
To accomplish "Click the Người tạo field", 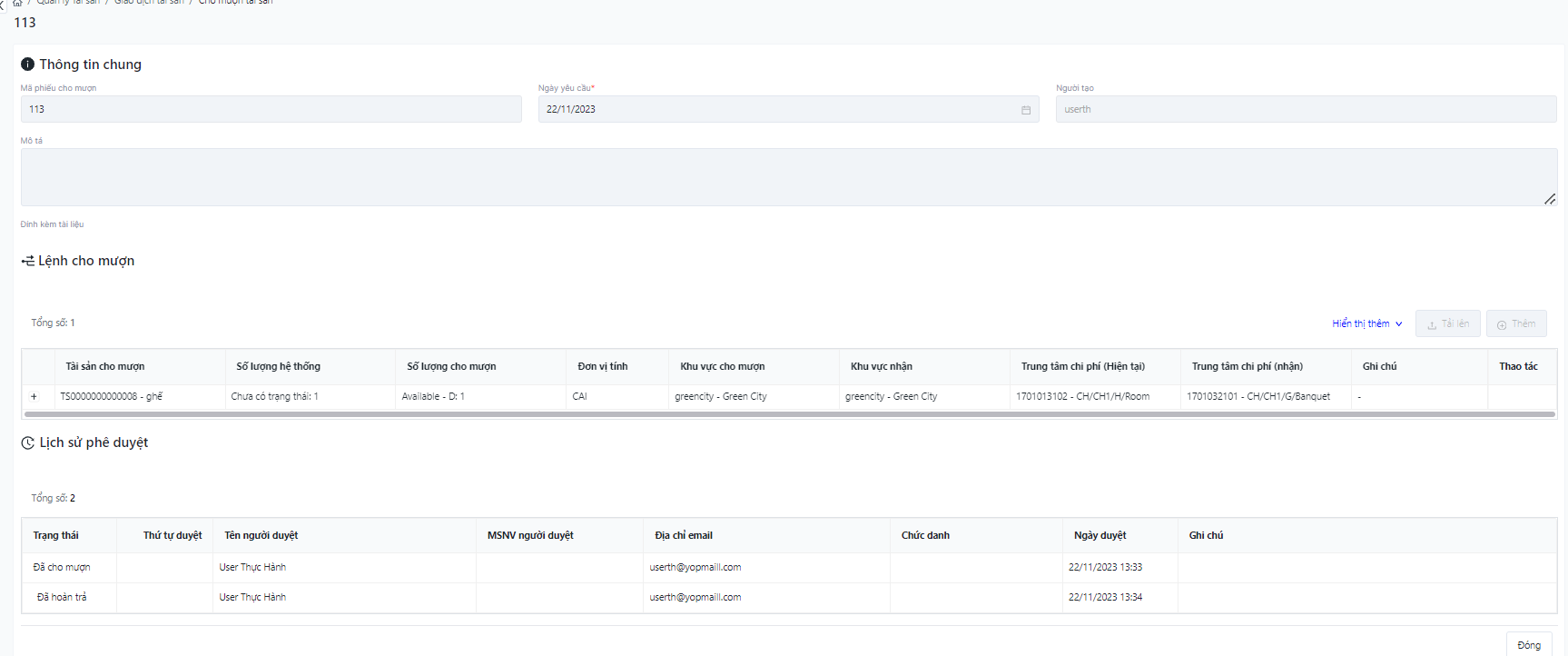I will [x=1305, y=109].
